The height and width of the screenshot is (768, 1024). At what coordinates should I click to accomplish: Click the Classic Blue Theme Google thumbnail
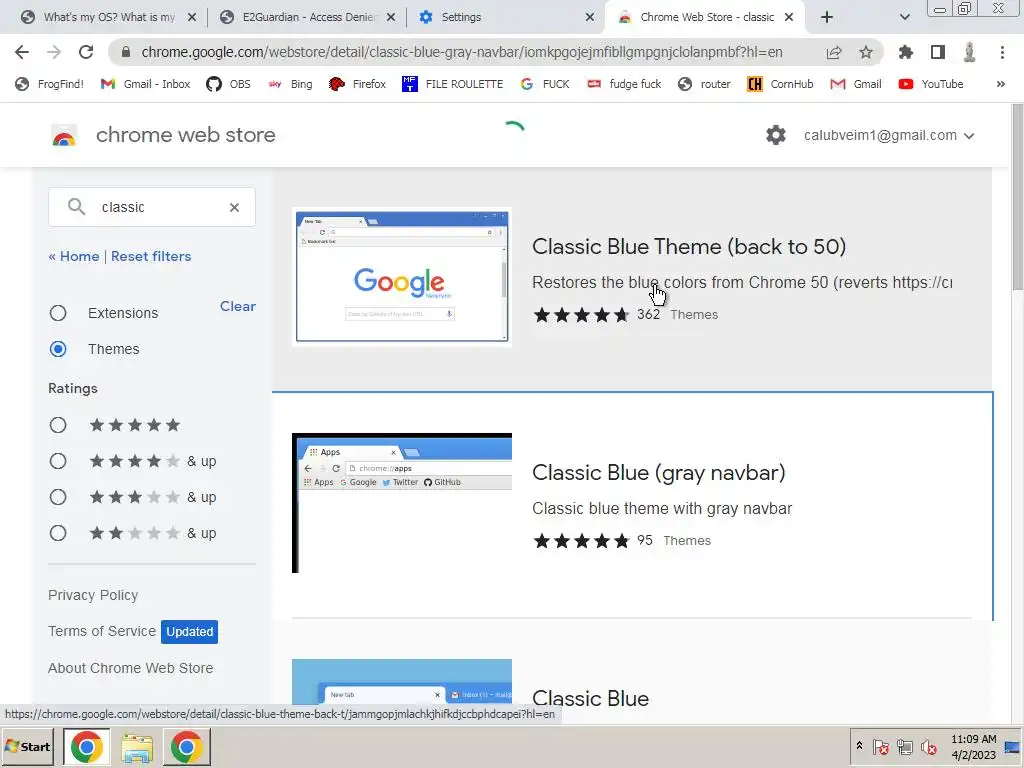[x=402, y=276]
